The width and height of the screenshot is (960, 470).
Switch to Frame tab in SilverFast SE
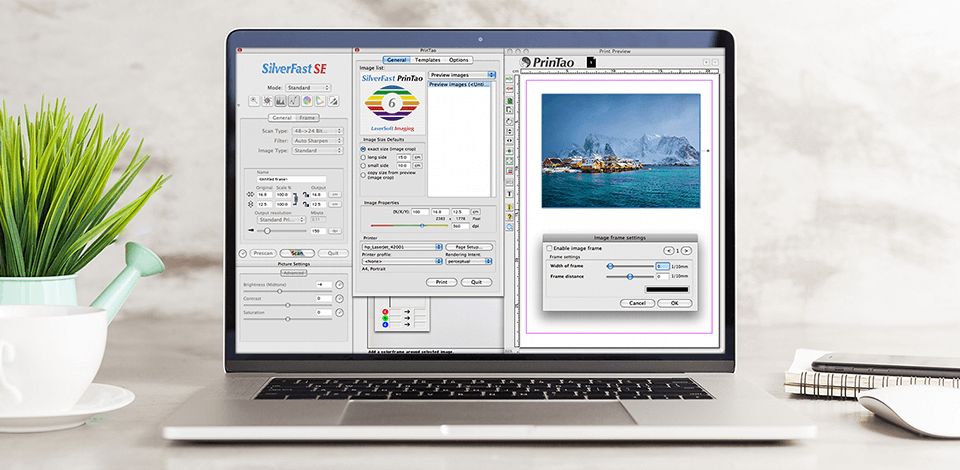(307, 118)
